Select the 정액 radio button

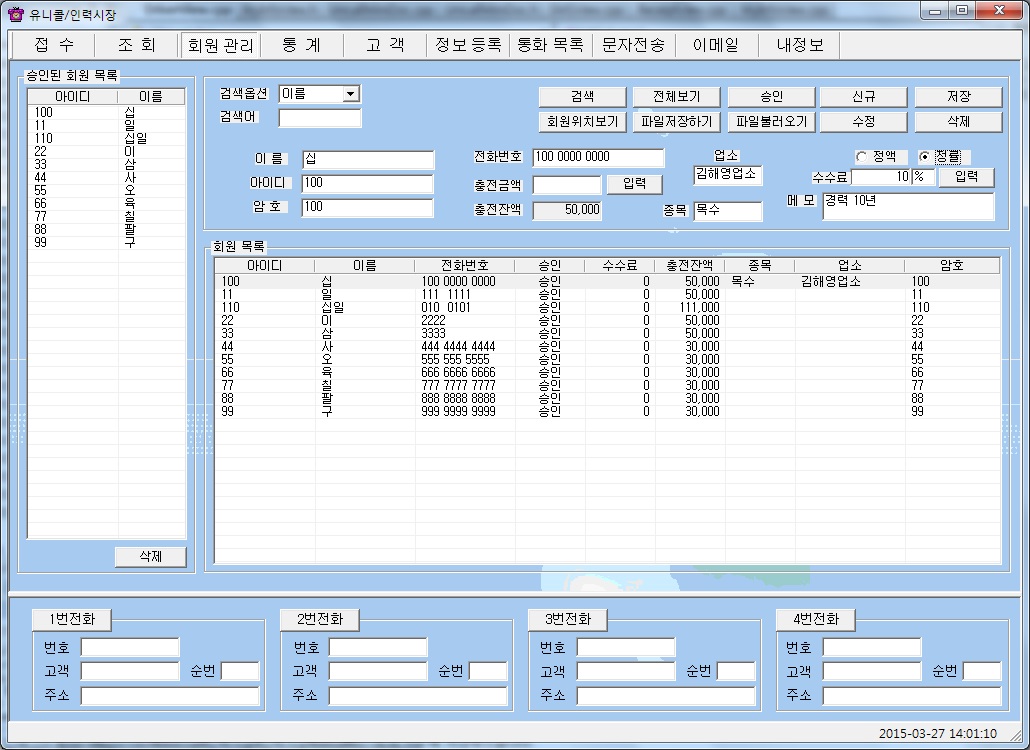click(861, 157)
